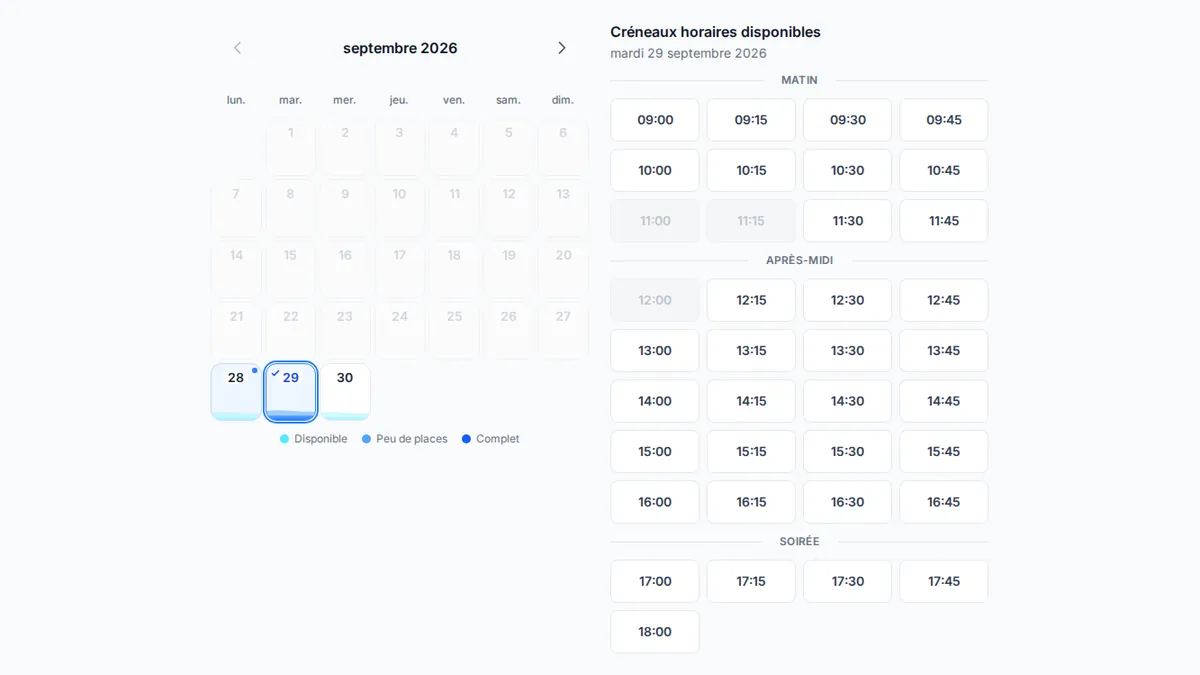Click the greyed-out 11:15 time slot
Viewport: 1200px width, 675px height.
pyautogui.click(x=751, y=221)
